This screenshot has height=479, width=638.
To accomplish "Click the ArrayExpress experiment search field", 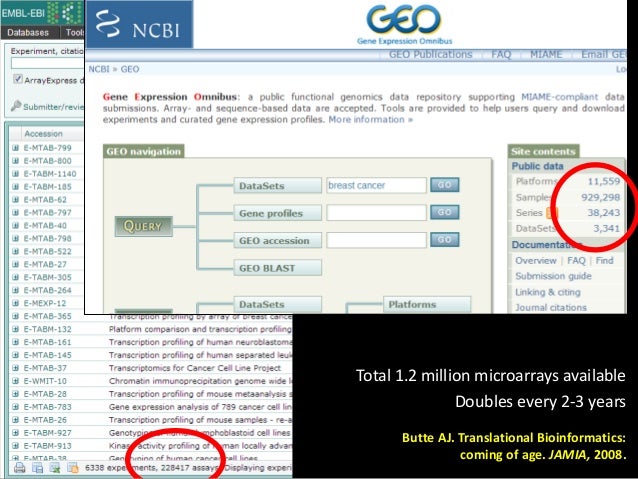I will (x=47, y=63).
